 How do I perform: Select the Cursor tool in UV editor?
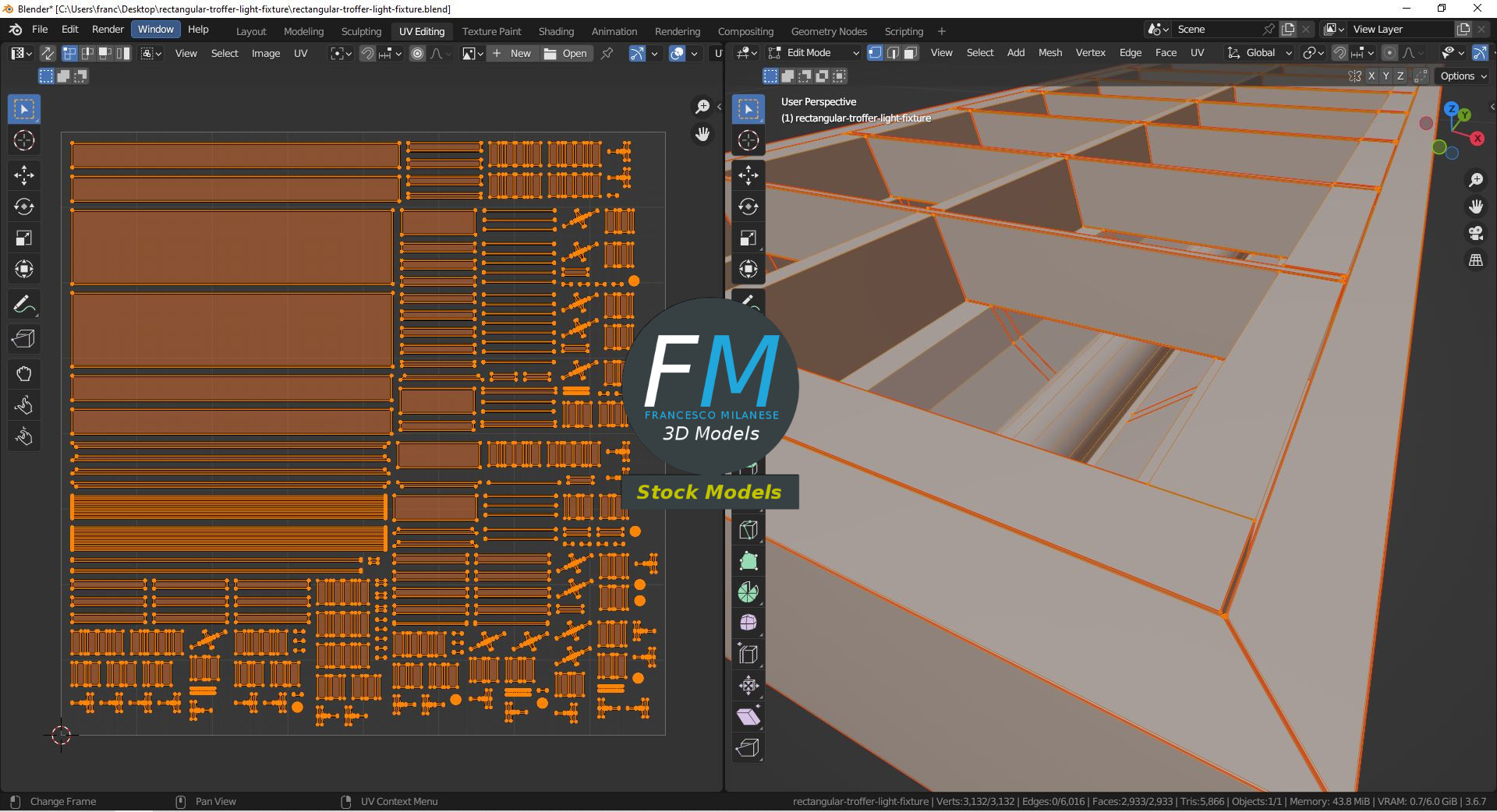click(x=24, y=140)
